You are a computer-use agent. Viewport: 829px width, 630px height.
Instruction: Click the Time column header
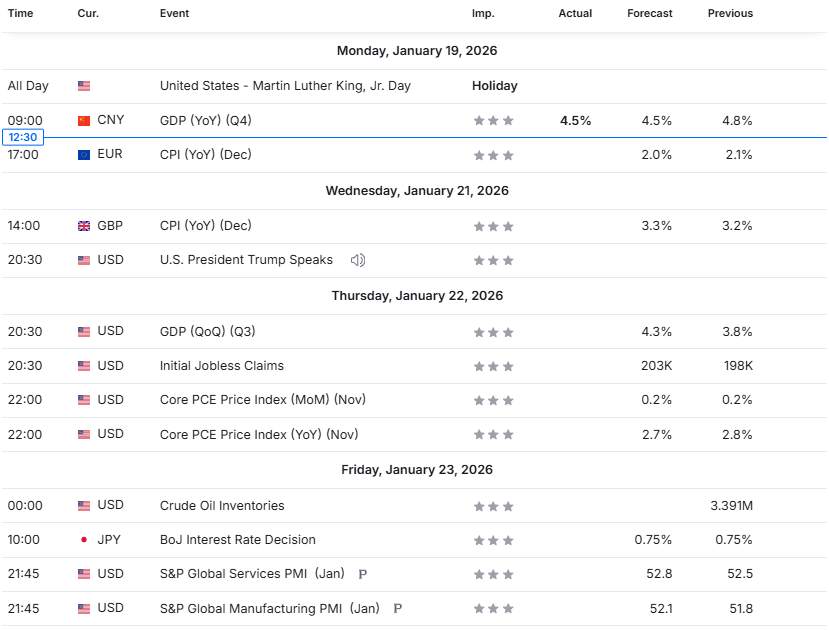[x=20, y=13]
